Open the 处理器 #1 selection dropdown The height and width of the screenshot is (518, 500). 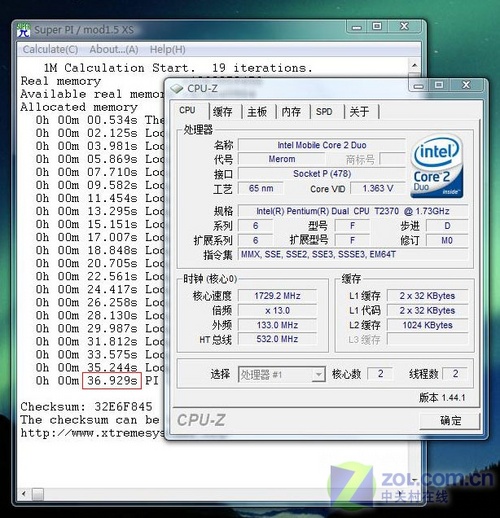click(282, 374)
